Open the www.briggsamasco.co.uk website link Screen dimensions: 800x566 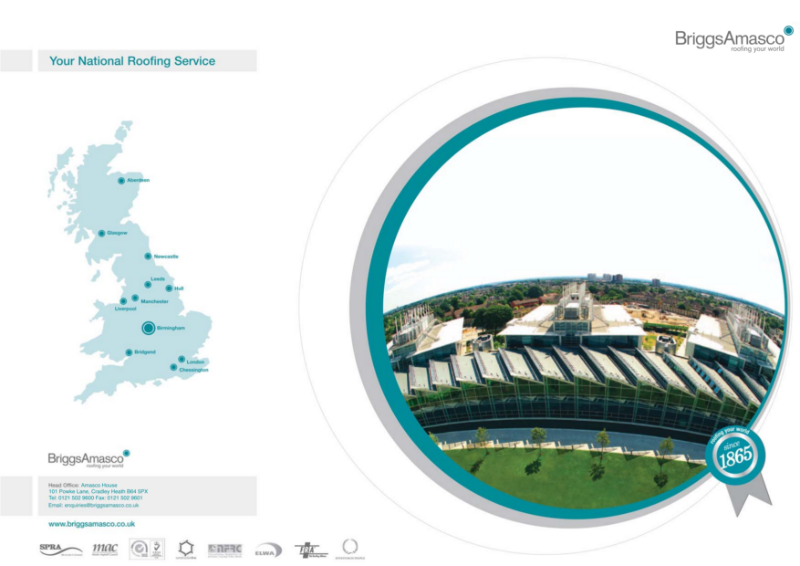(92, 524)
